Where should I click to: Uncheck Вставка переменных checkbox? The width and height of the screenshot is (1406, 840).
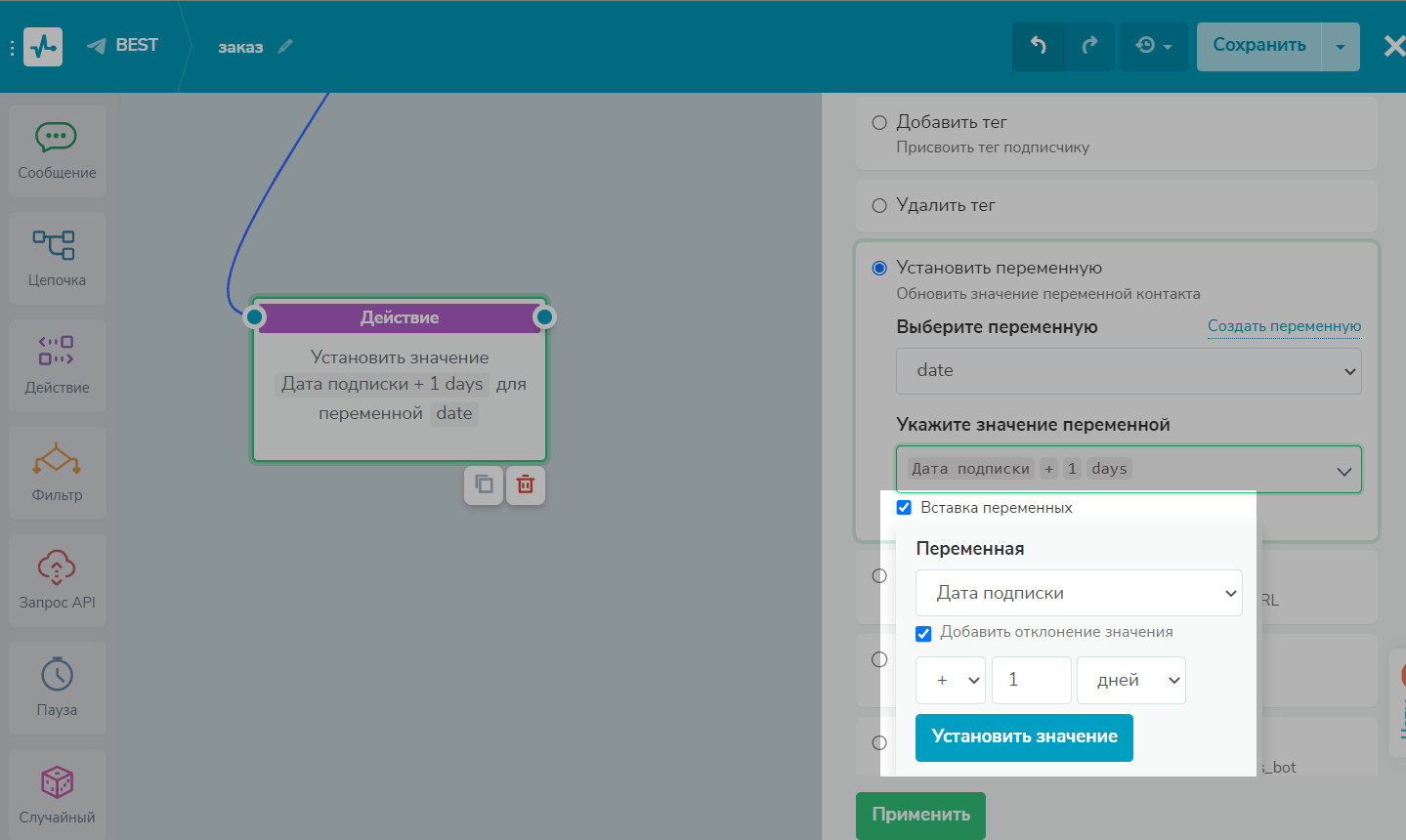[904, 508]
